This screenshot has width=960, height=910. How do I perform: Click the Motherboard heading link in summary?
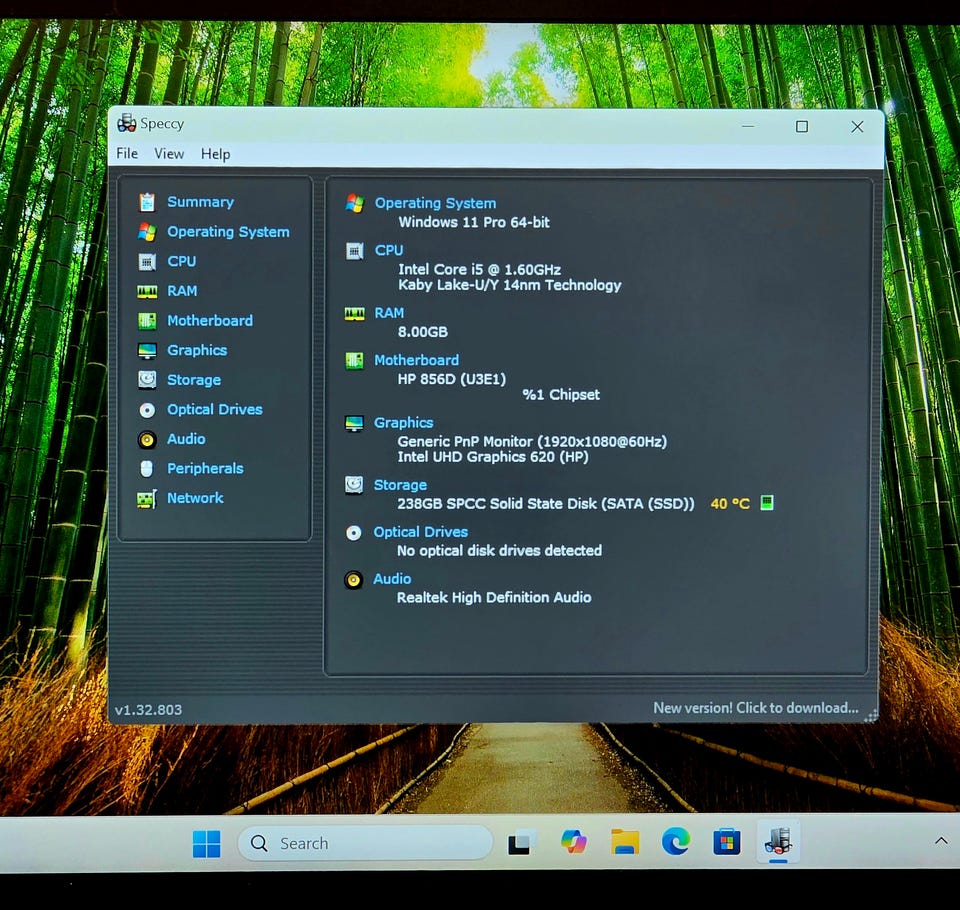[x=416, y=360]
